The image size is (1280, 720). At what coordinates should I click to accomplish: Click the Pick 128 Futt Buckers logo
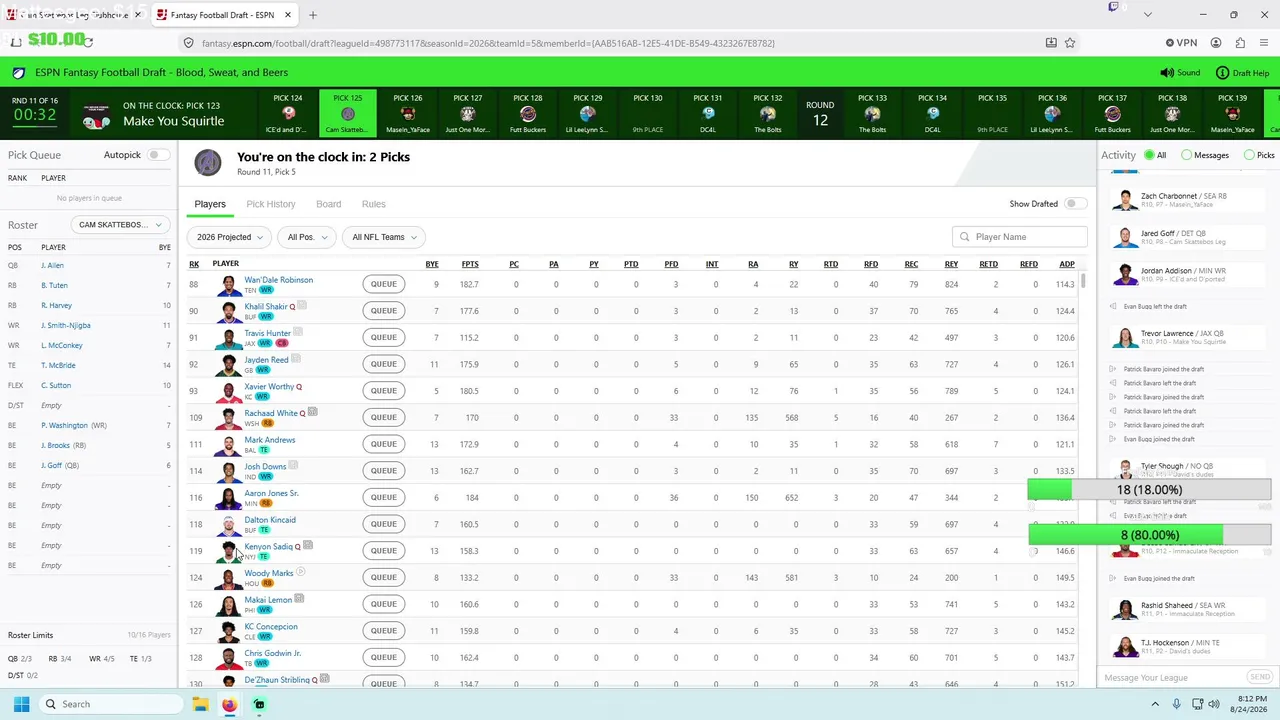pos(528,114)
